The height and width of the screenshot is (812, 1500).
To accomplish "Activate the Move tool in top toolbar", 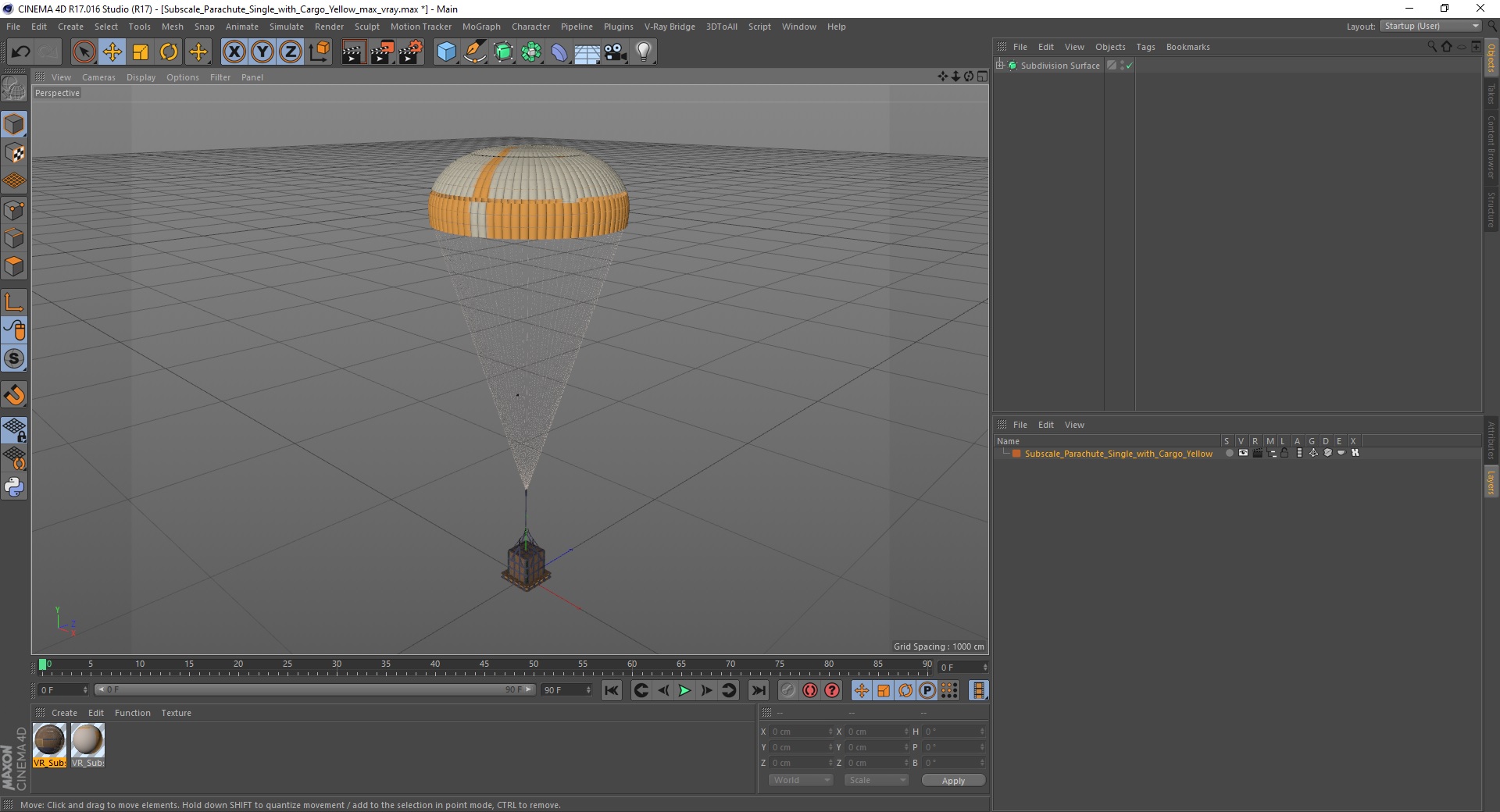I will [x=112, y=52].
